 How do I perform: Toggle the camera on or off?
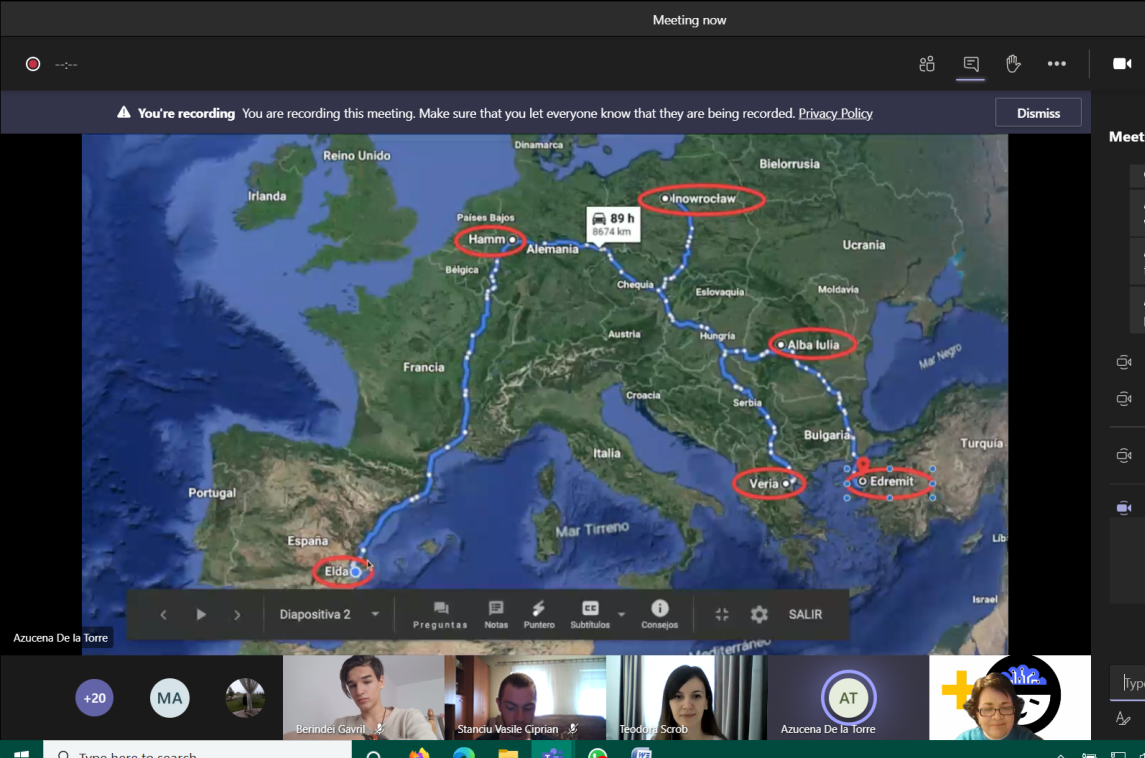[1122, 64]
